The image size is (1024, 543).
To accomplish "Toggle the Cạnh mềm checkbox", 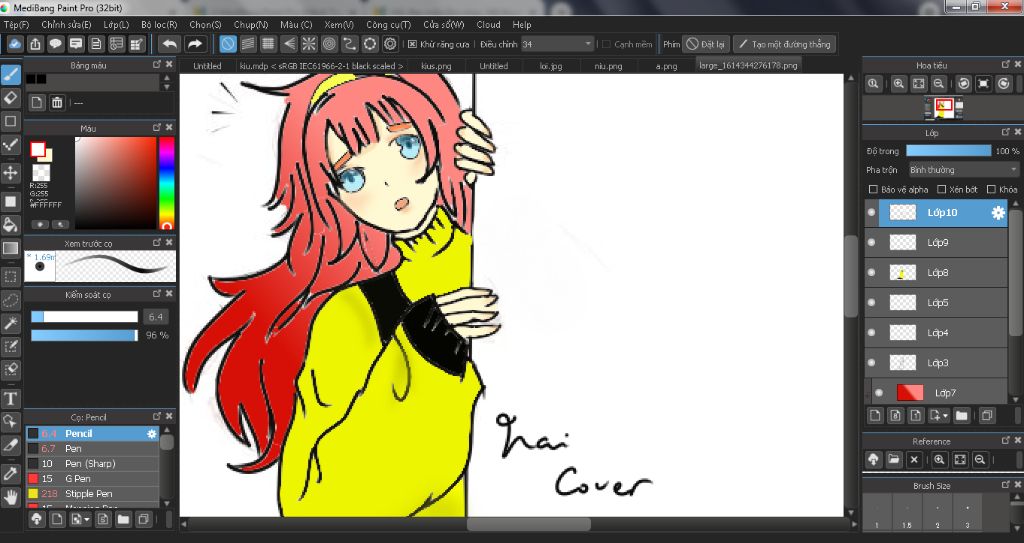I will point(606,44).
